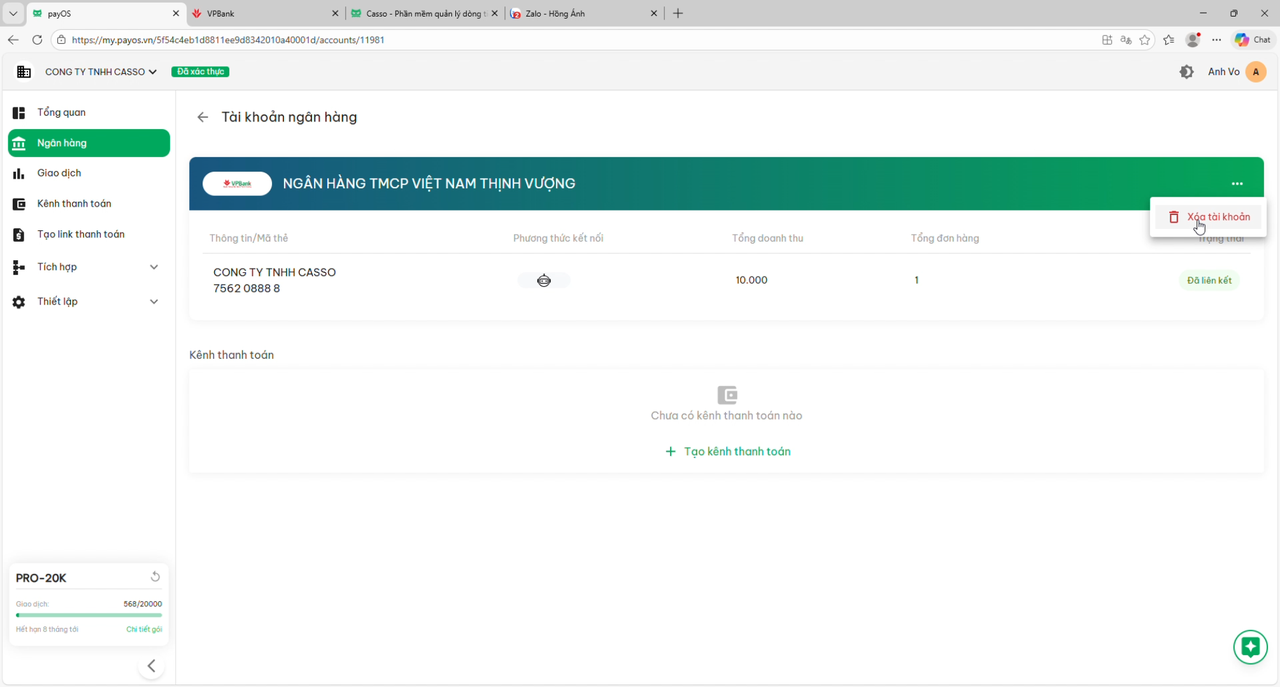Image resolution: width=1280 pixels, height=687 pixels.
Task: Expand the Tích hợp menu
Action: tap(55, 267)
